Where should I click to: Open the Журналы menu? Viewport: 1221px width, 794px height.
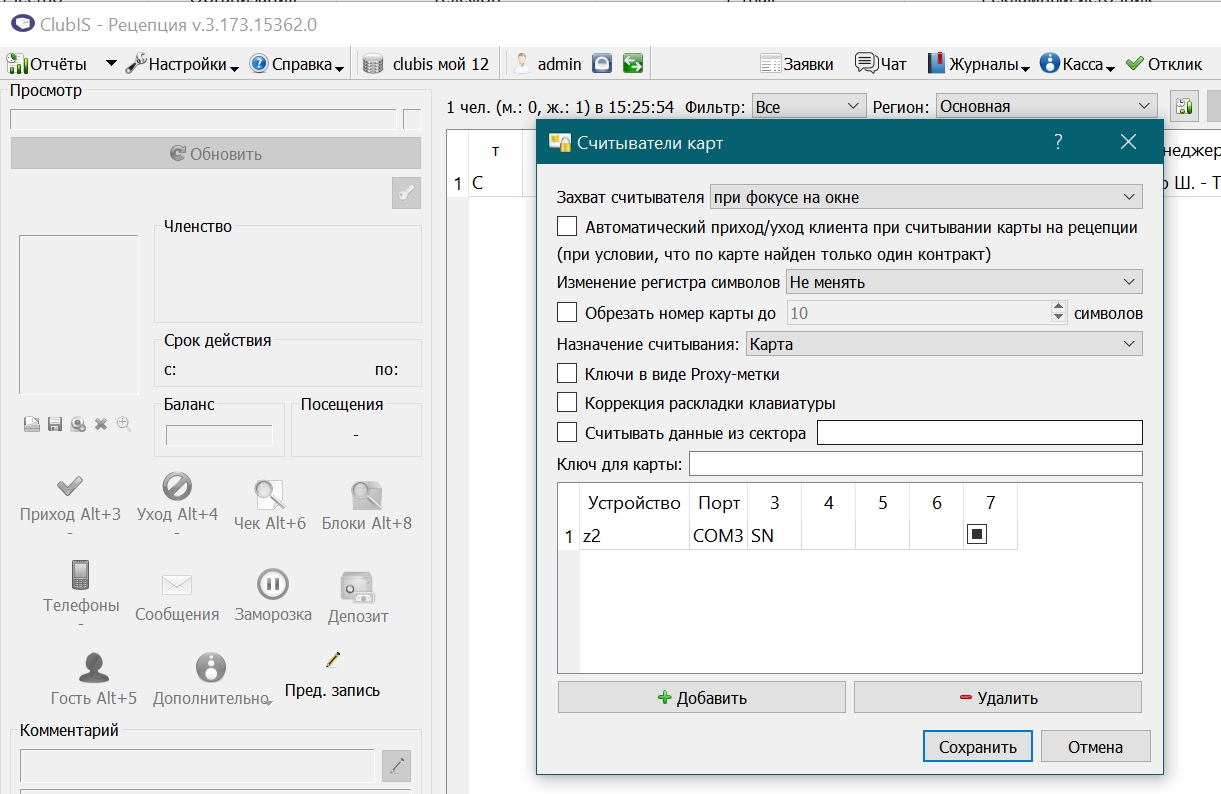click(978, 64)
